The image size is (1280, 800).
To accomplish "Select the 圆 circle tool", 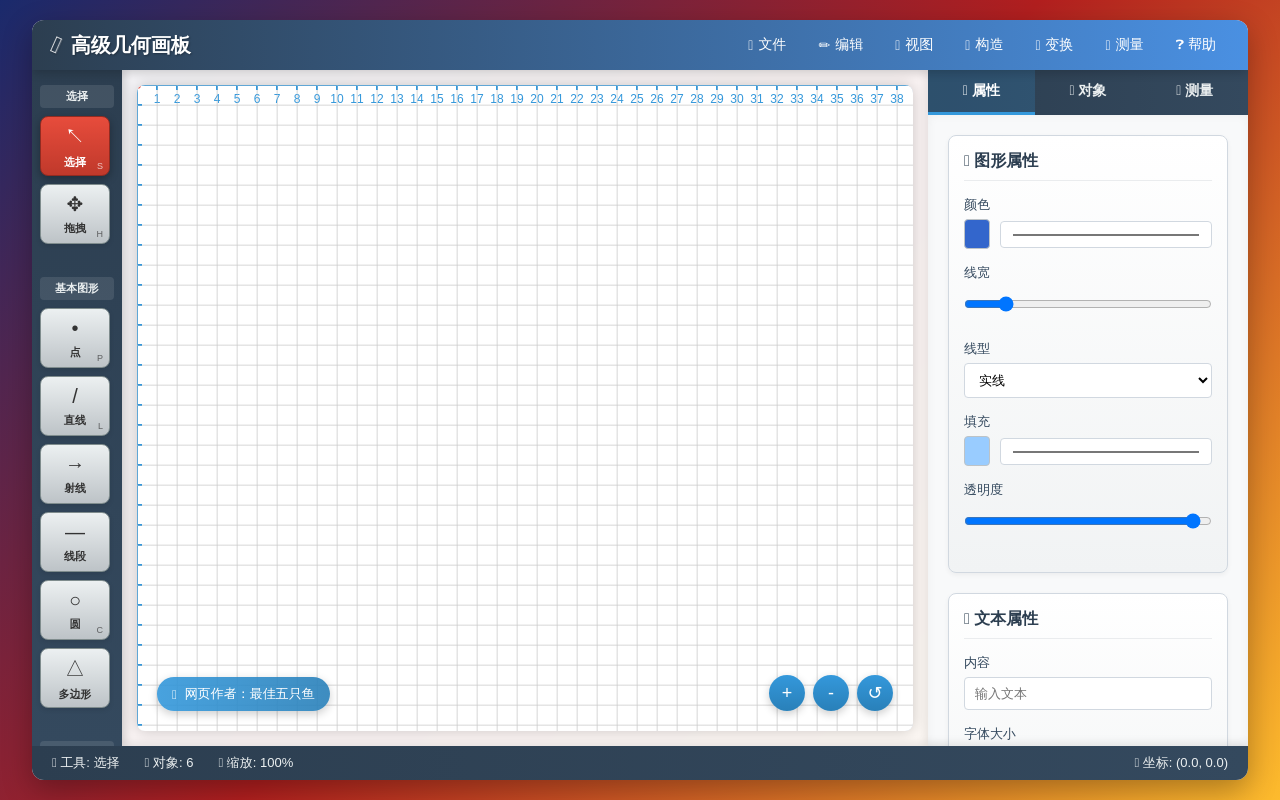I will [75, 610].
